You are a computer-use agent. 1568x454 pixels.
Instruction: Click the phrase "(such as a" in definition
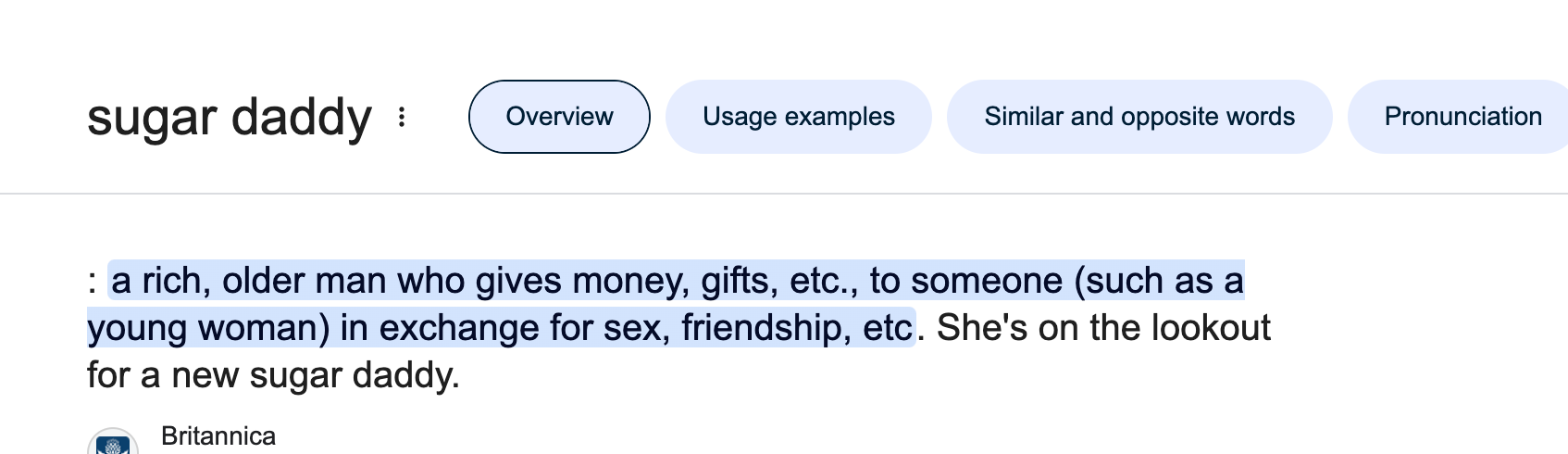pos(1158,281)
